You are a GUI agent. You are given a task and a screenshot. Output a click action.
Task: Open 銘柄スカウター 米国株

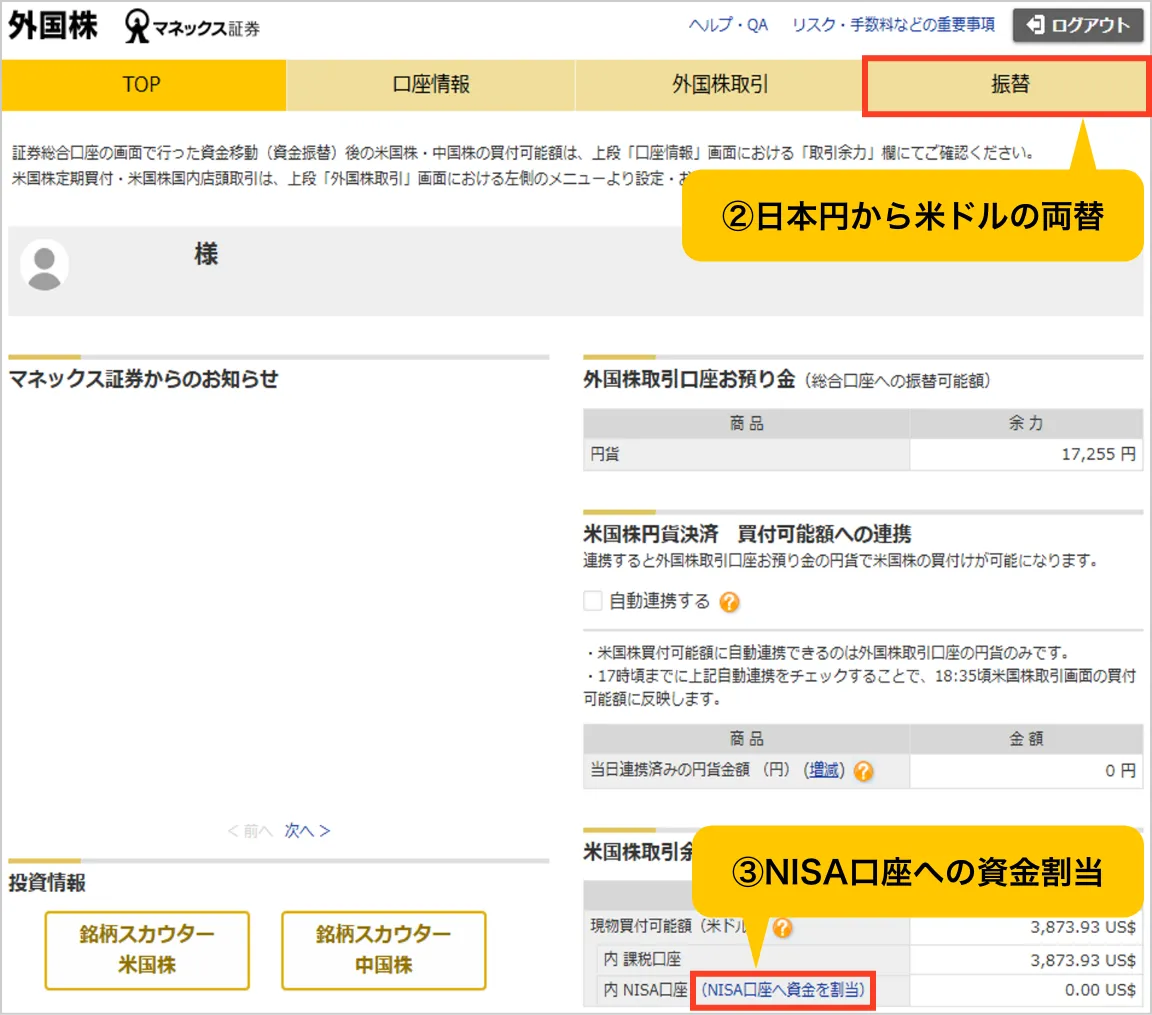(x=147, y=950)
